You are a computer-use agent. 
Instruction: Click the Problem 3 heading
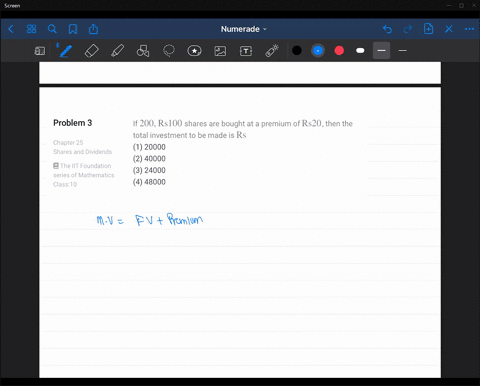(x=73, y=123)
